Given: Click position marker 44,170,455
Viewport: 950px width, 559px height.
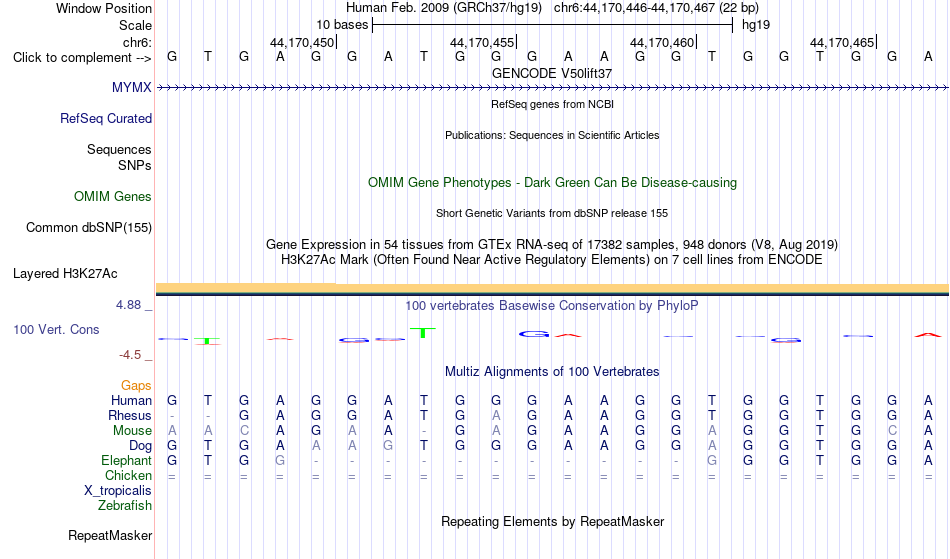Looking at the screenshot, I should pos(482,42).
